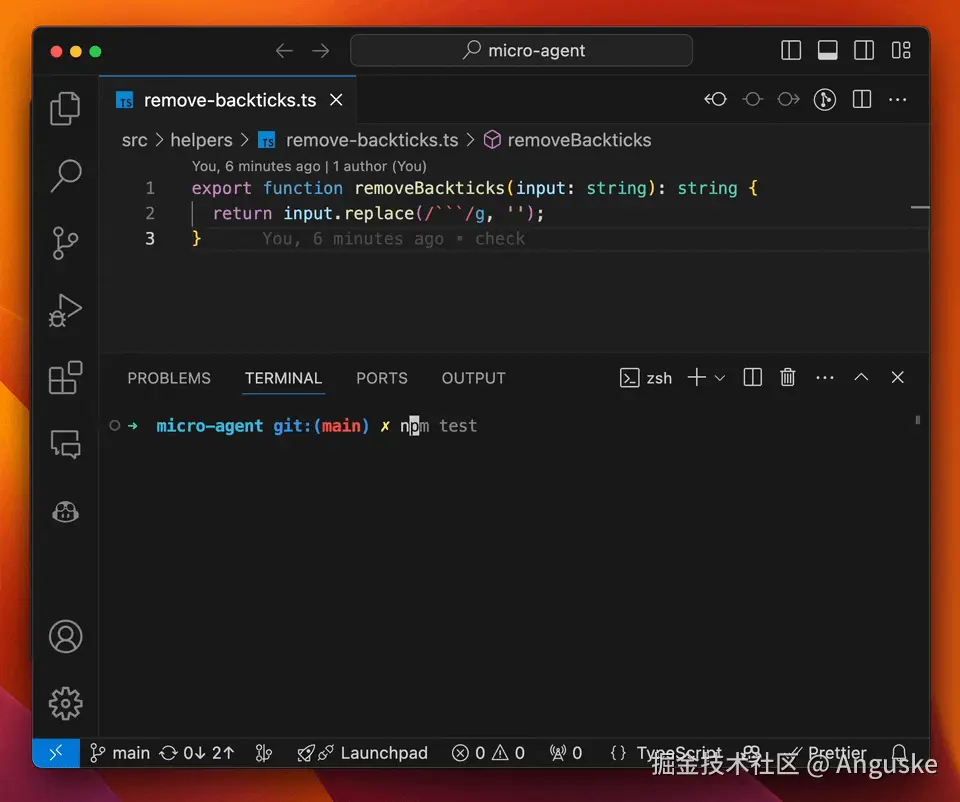Click removeBackticks function name in code
This screenshot has height=802, width=960.
429,188
